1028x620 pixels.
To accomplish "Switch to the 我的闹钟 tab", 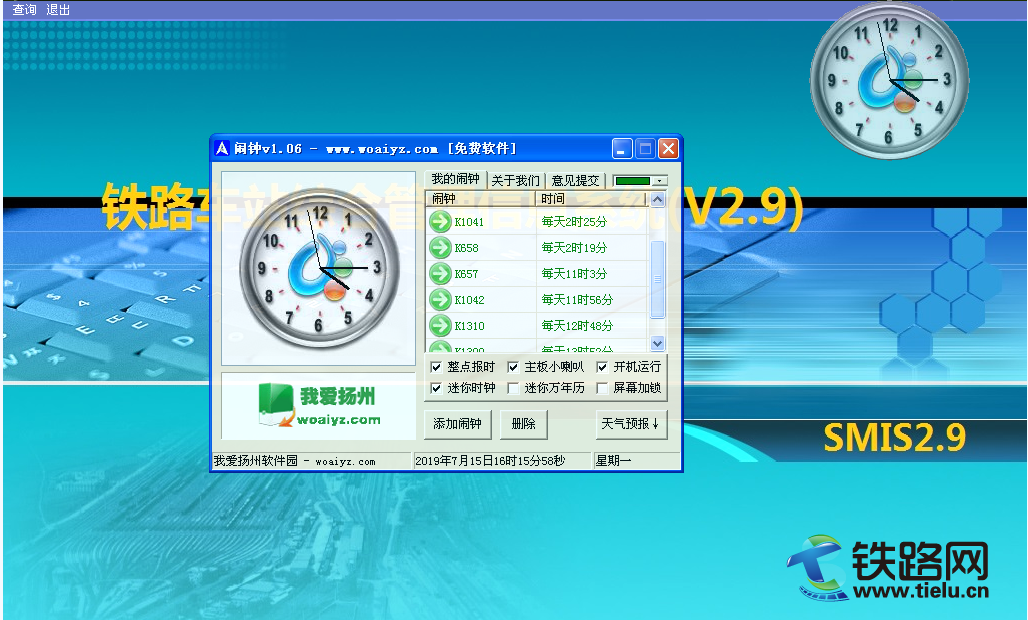I will tap(455, 179).
